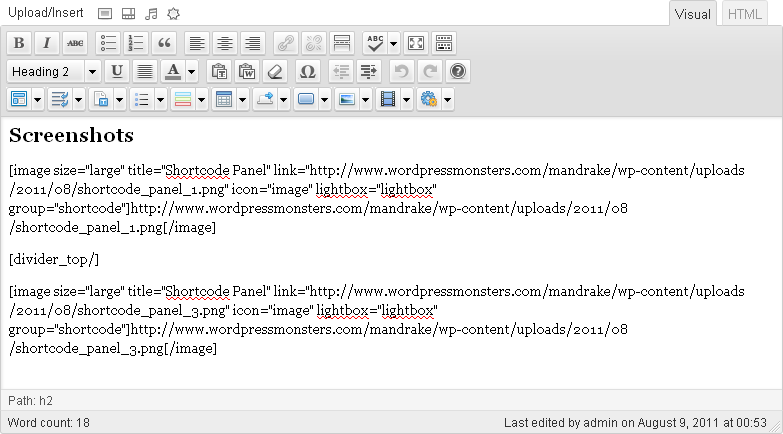Switch to the HTML editor tab
783x434 pixels.
[745, 14]
